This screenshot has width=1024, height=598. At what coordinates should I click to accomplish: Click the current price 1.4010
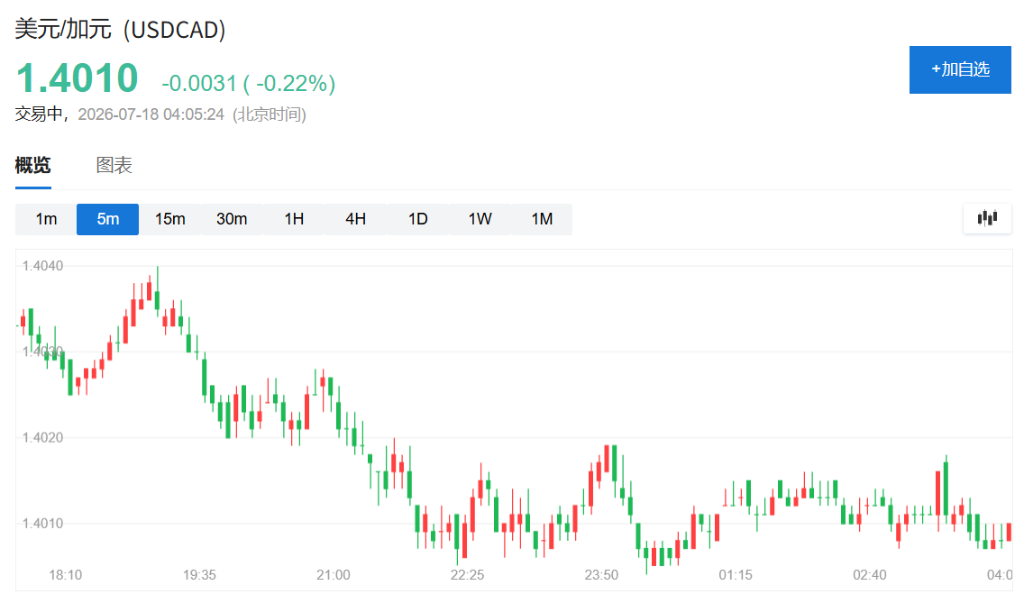click(x=77, y=78)
